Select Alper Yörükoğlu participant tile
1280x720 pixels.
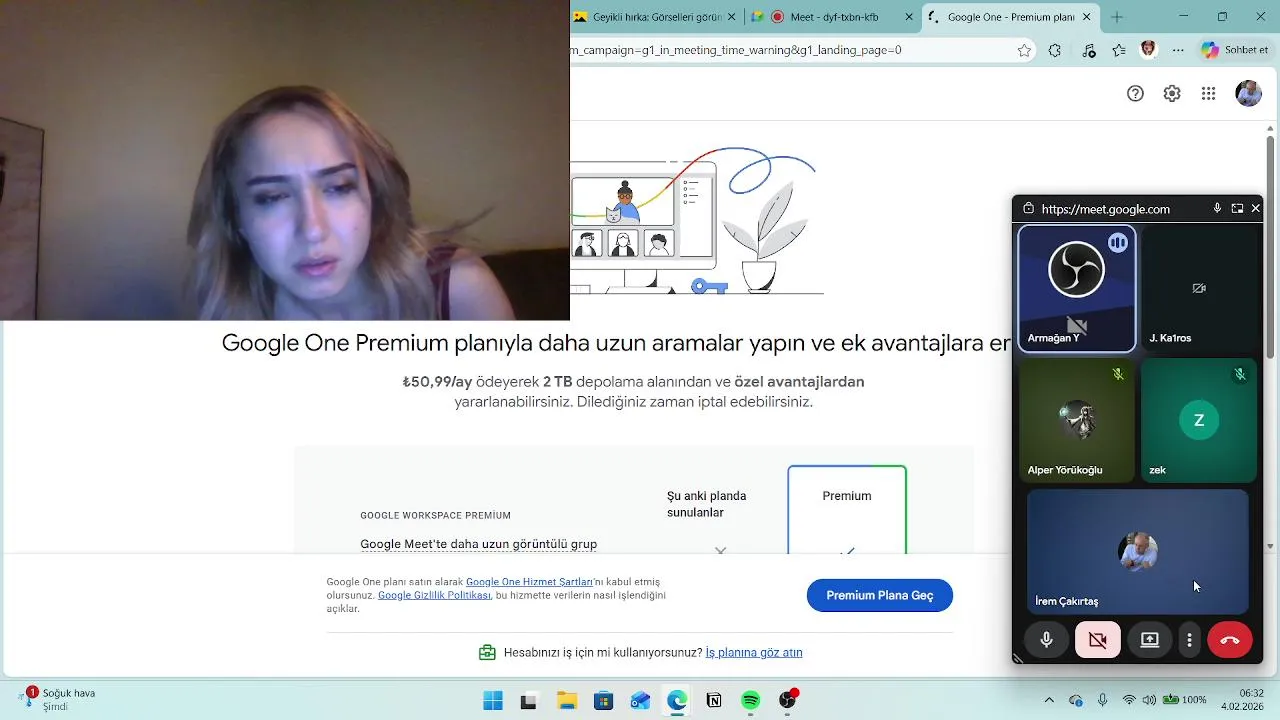pos(1077,421)
